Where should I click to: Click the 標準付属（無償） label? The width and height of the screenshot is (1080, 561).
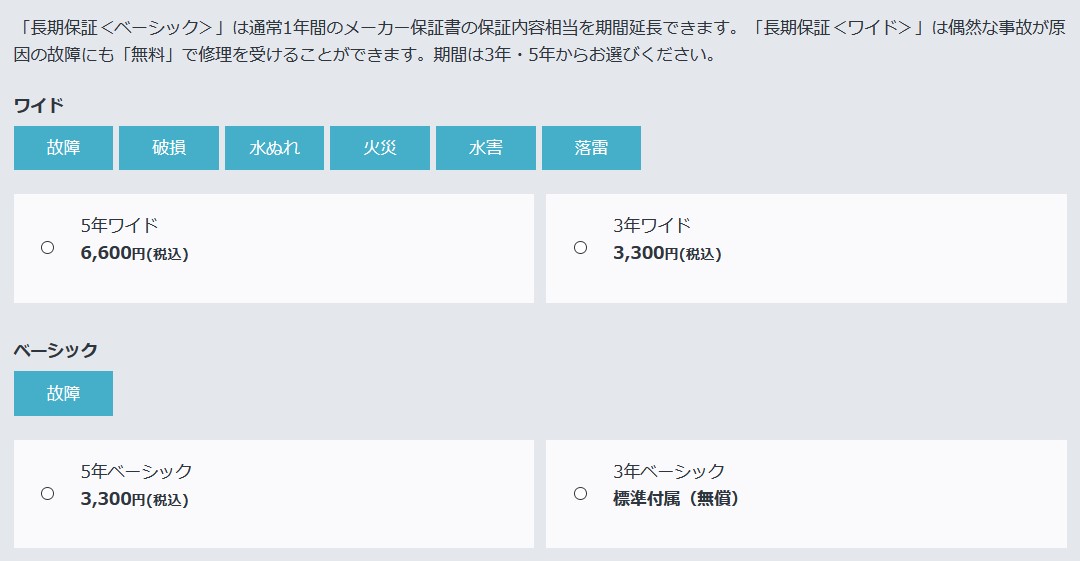(676, 498)
